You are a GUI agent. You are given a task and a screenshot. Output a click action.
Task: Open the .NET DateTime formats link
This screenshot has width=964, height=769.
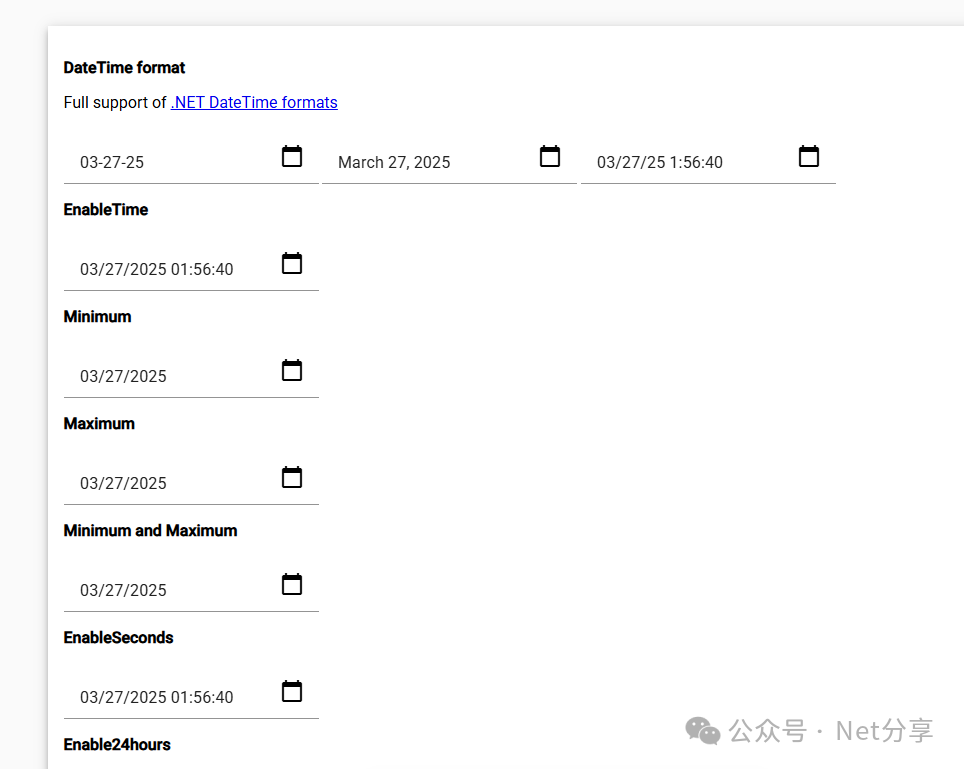tap(254, 102)
